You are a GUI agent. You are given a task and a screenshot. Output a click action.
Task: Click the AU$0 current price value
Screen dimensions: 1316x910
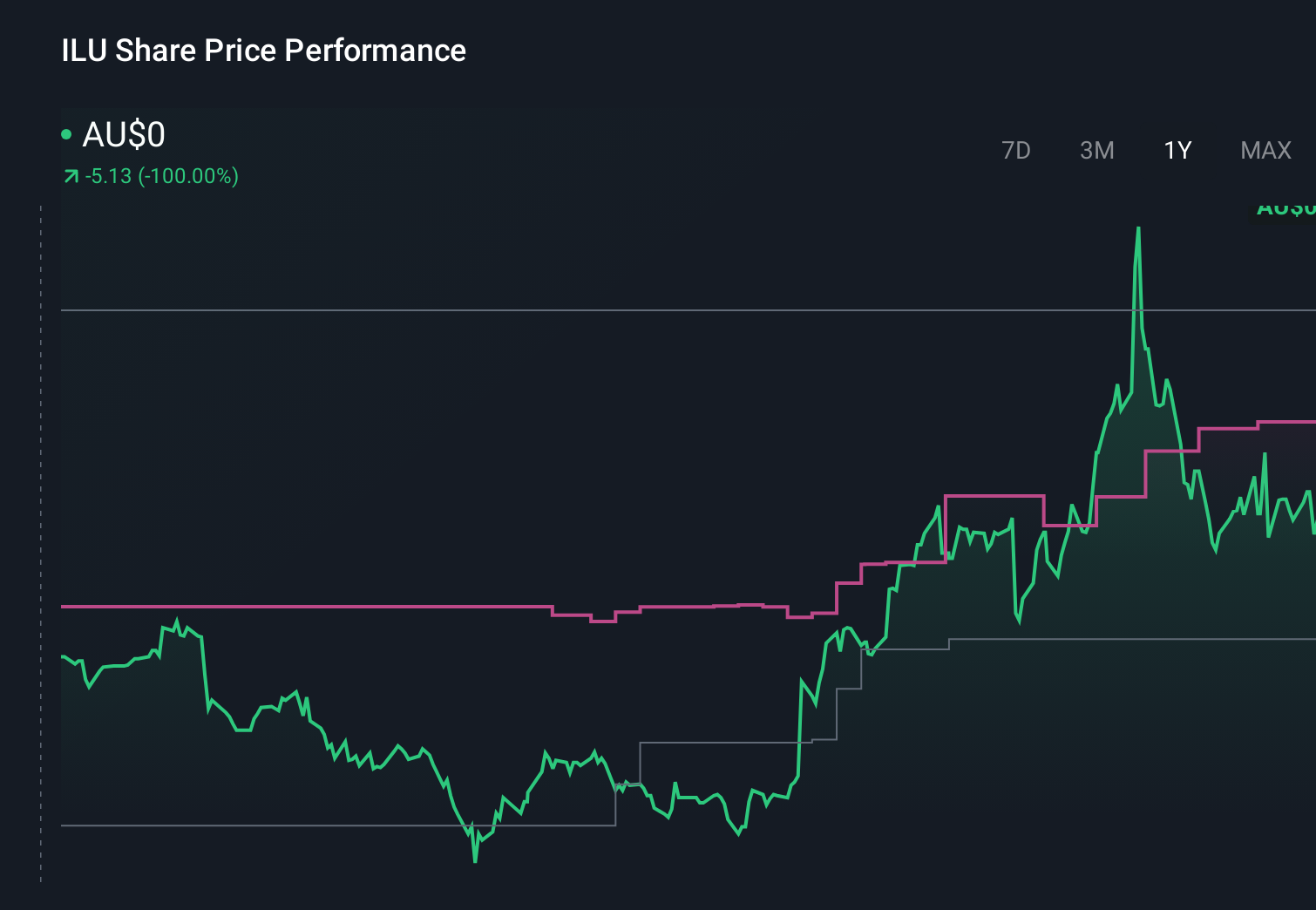click(x=124, y=135)
